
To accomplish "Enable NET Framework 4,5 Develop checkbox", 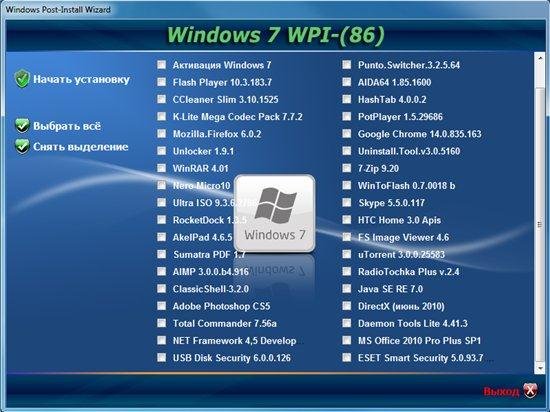I will point(161,340).
